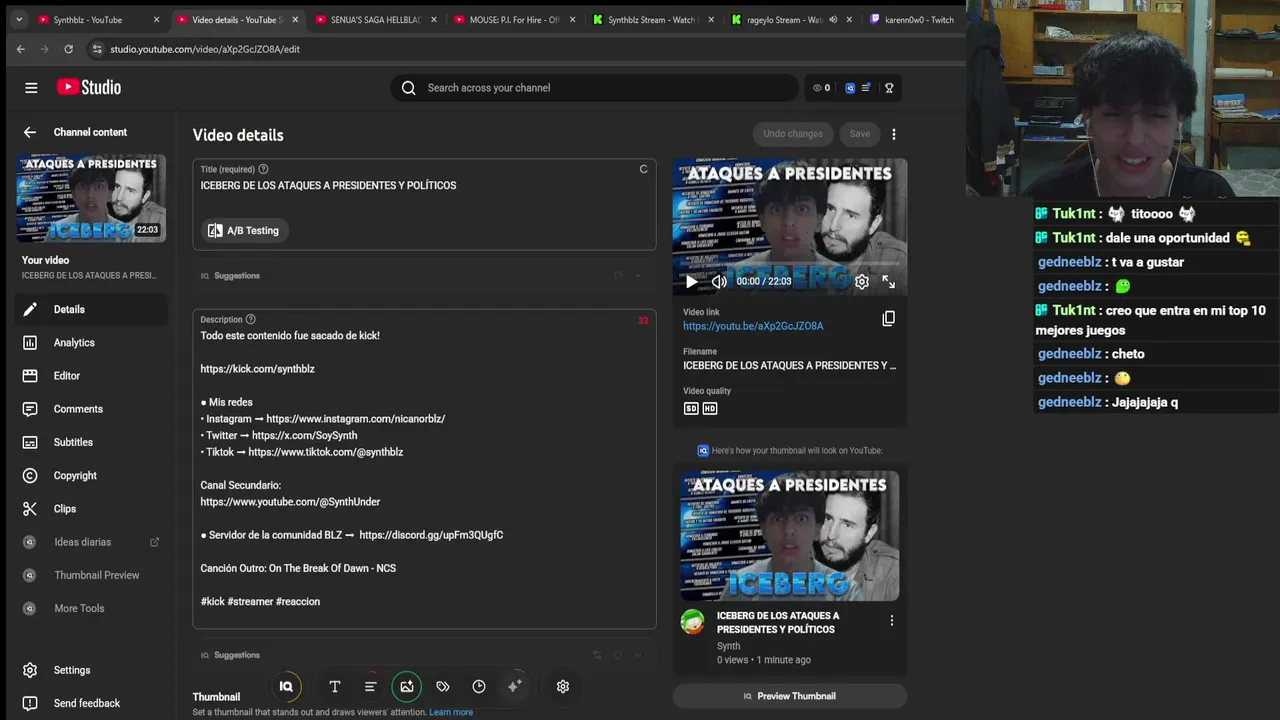
Task: Click the Save button
Action: point(860,134)
